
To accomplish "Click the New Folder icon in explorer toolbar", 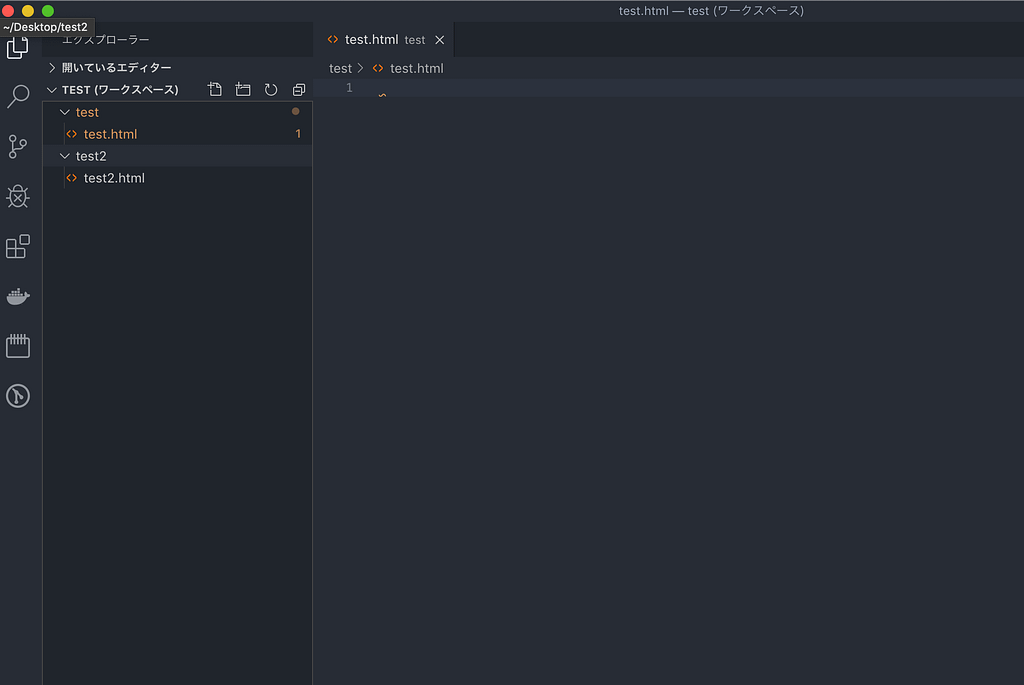I will (243, 89).
